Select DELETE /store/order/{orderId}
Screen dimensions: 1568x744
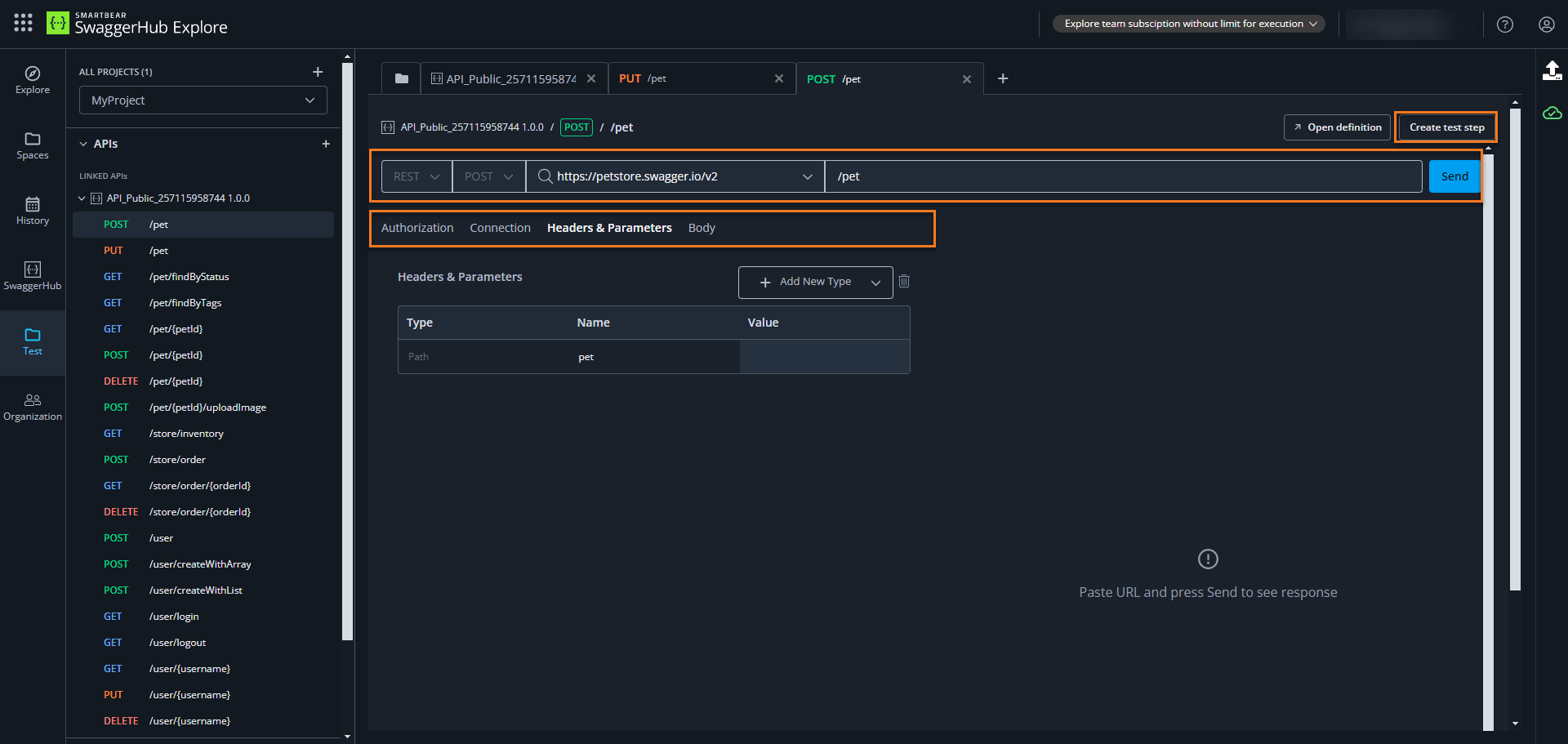[x=203, y=512]
